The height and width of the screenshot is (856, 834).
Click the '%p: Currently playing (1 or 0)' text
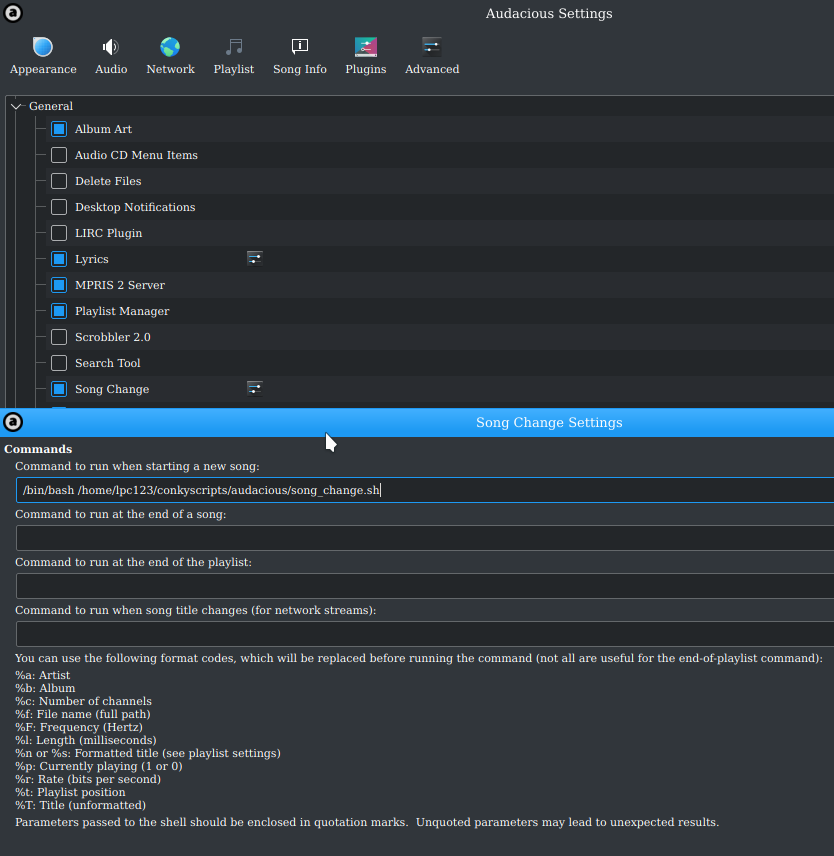(x=99, y=766)
